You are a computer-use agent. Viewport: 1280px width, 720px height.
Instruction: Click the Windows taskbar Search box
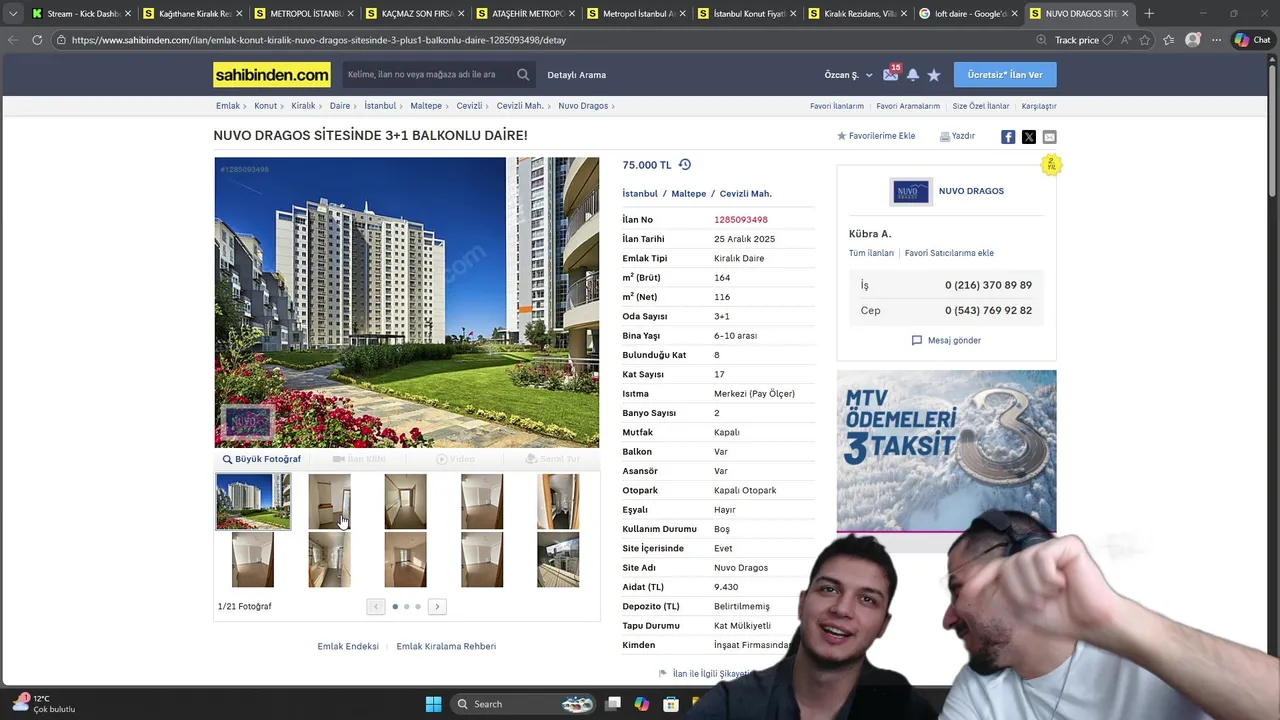click(521, 704)
